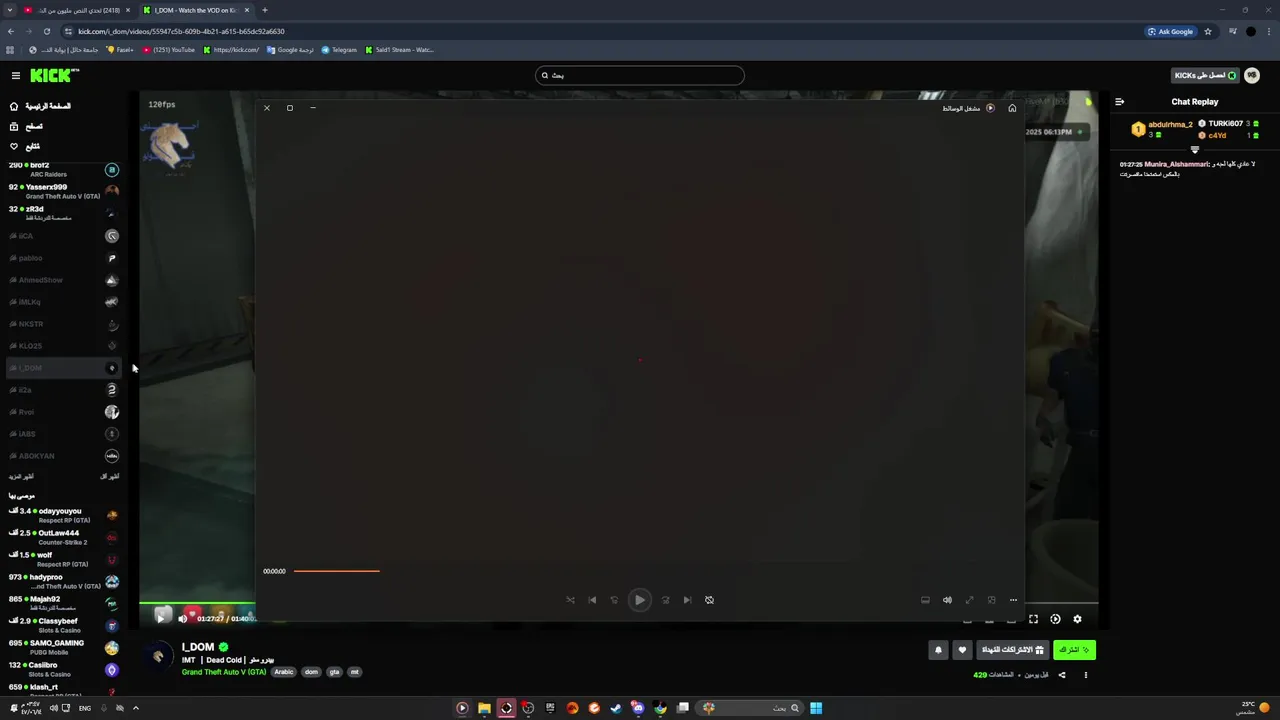Screen dimensions: 1280x720
Task: Toggle repeat in the media player
Action: pyautogui.click(x=709, y=600)
